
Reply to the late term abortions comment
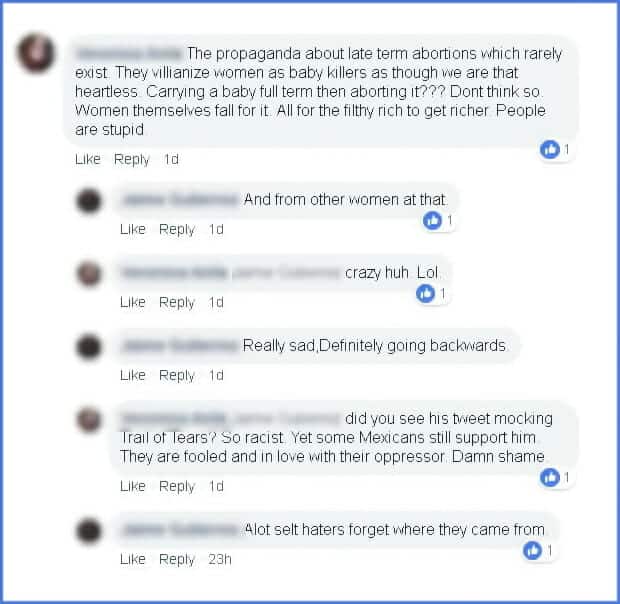point(132,160)
